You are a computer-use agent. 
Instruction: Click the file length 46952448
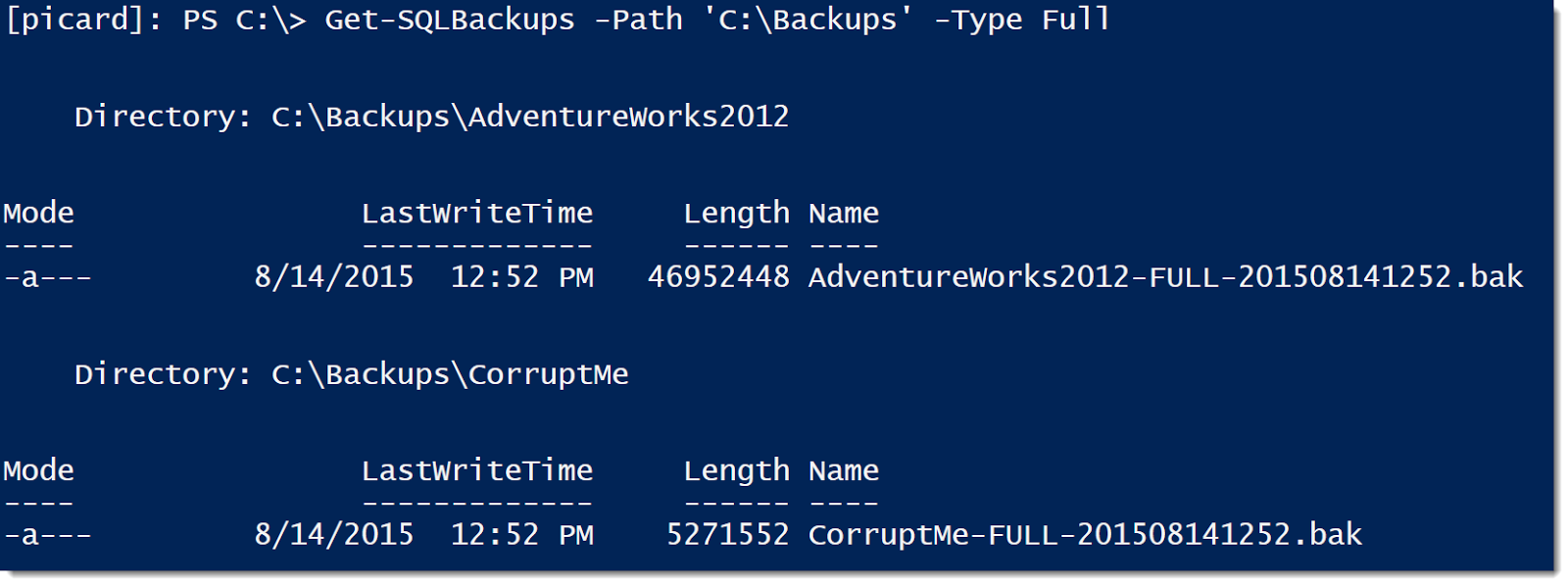(718, 277)
